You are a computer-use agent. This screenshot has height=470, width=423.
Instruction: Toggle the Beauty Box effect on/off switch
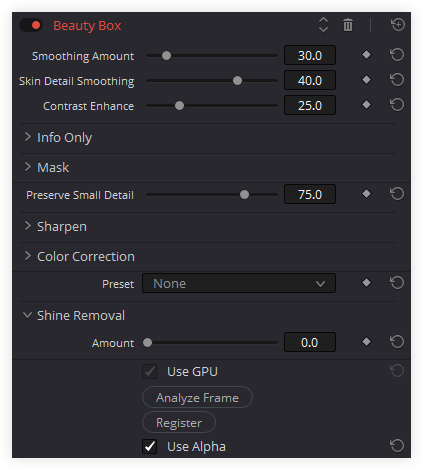pos(31,25)
